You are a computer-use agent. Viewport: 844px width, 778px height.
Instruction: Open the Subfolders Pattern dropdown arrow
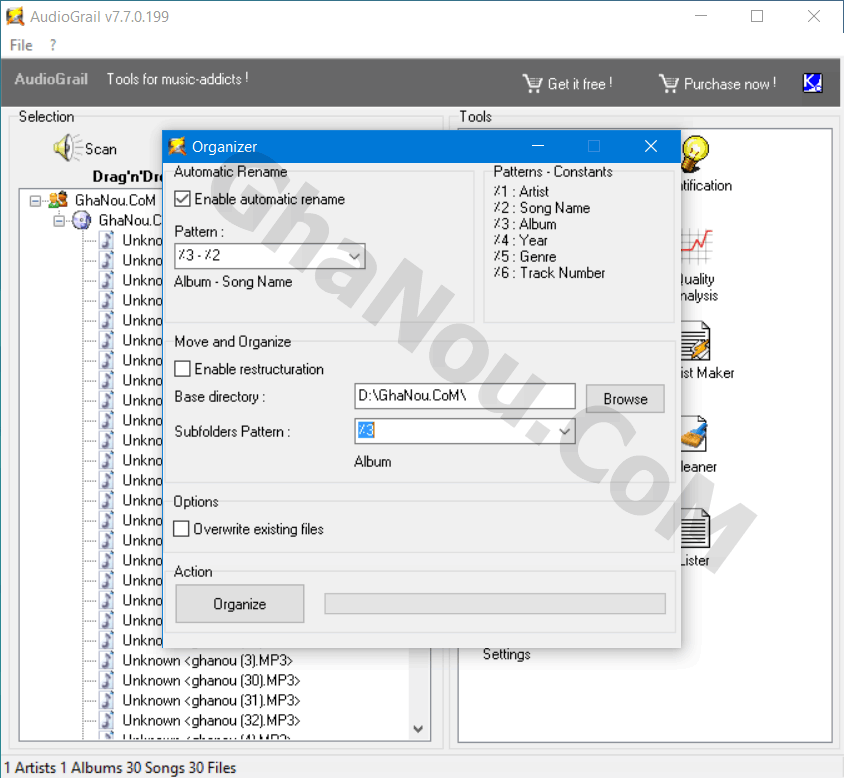[x=564, y=431]
